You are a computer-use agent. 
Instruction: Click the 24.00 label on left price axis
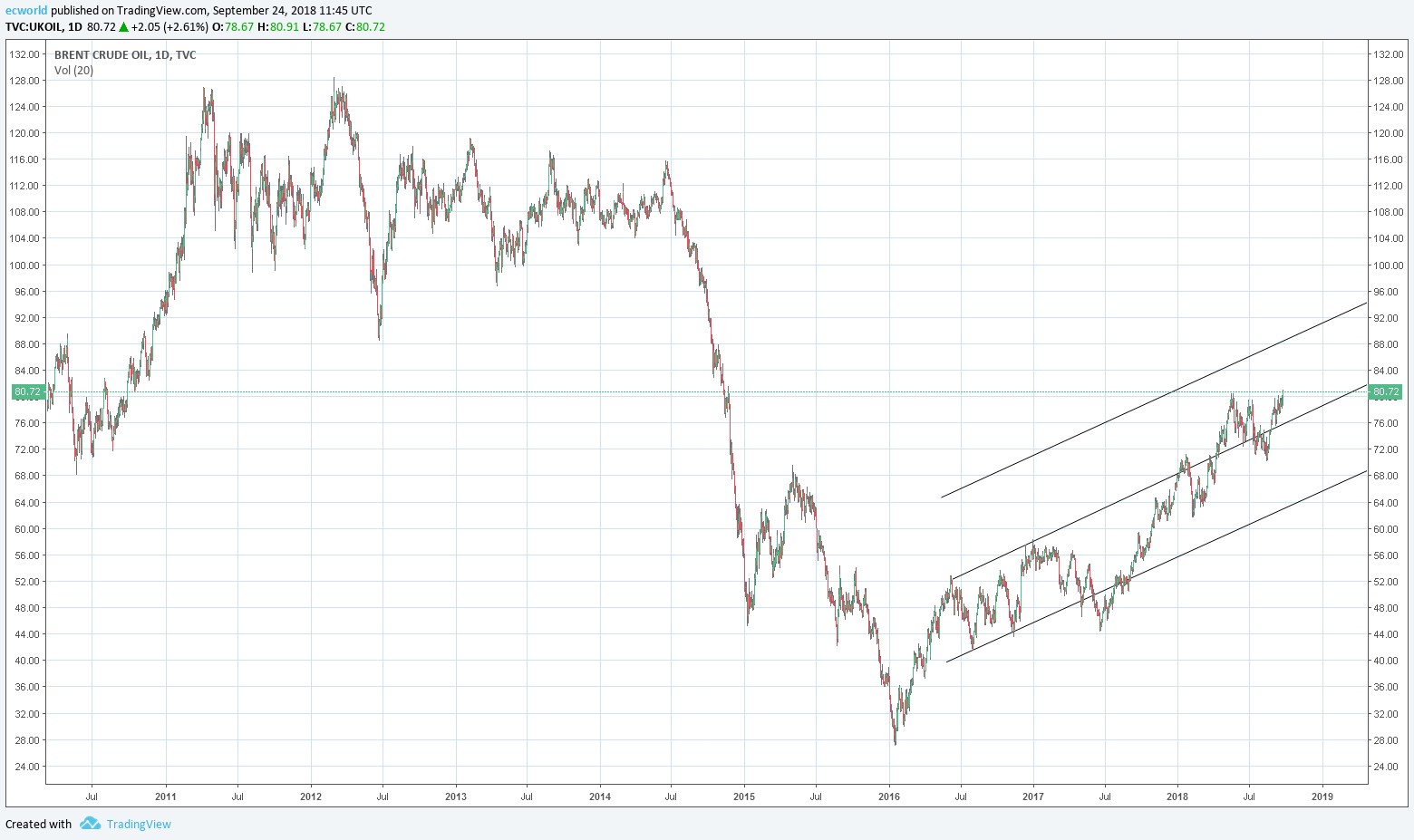[26, 767]
